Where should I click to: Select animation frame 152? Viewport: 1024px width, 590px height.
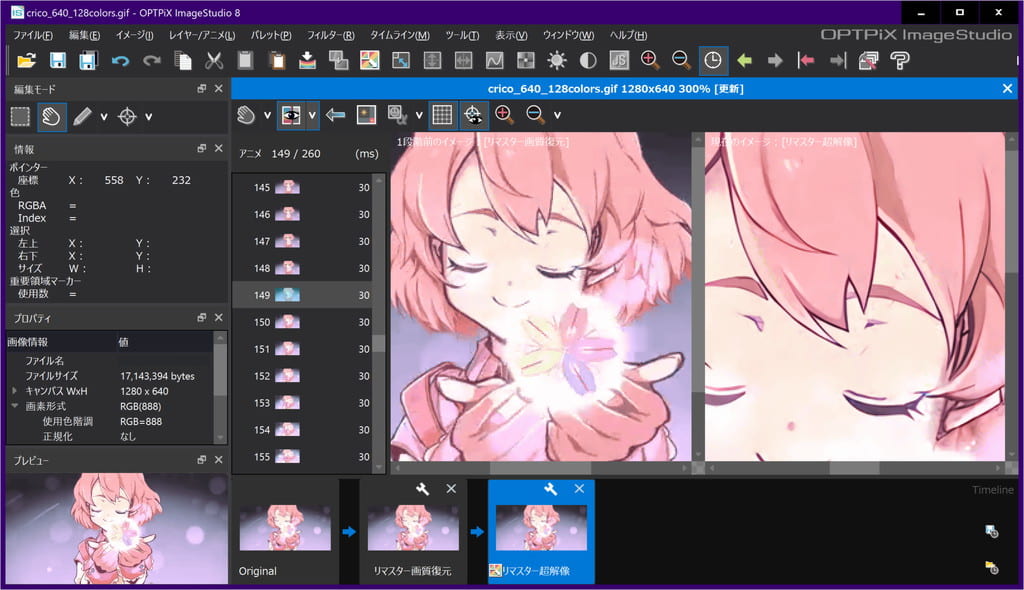[302, 376]
